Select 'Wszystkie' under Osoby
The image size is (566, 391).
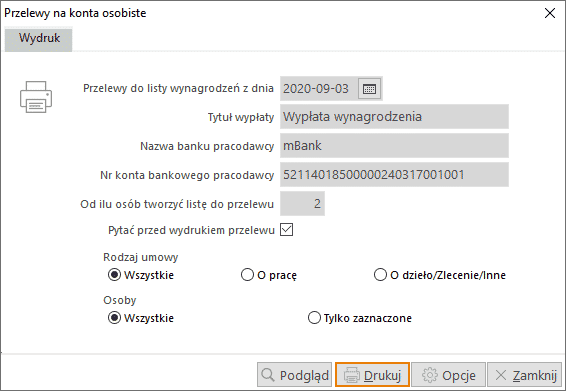[x=114, y=318]
